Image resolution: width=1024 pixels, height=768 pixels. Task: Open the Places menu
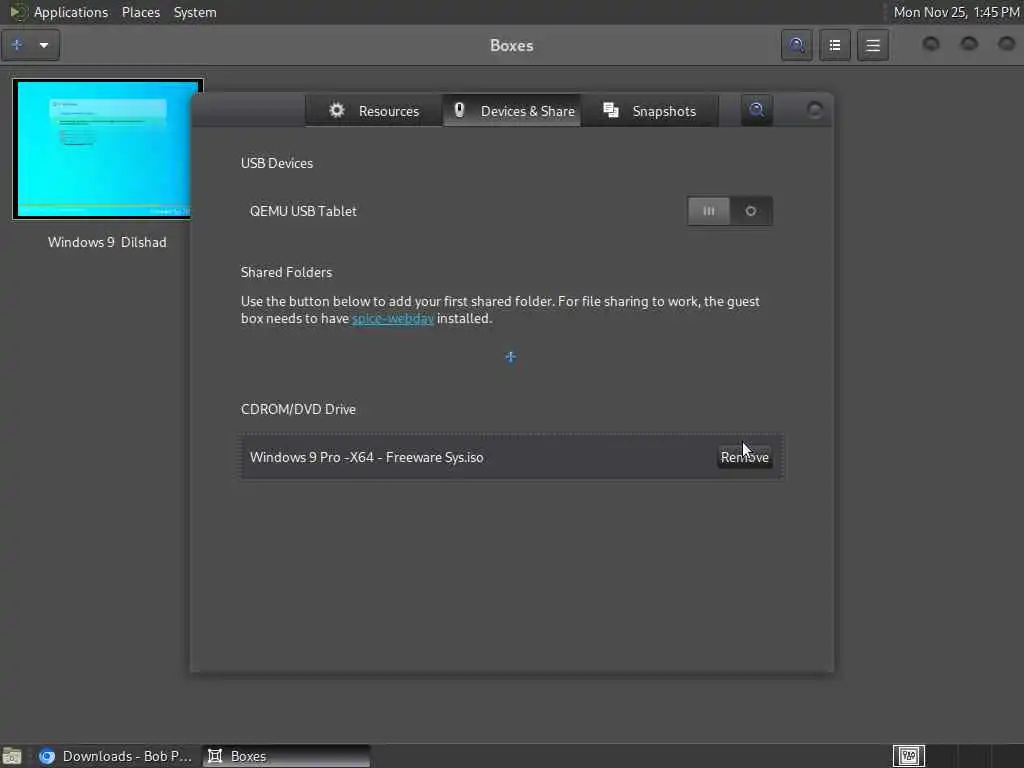point(141,12)
